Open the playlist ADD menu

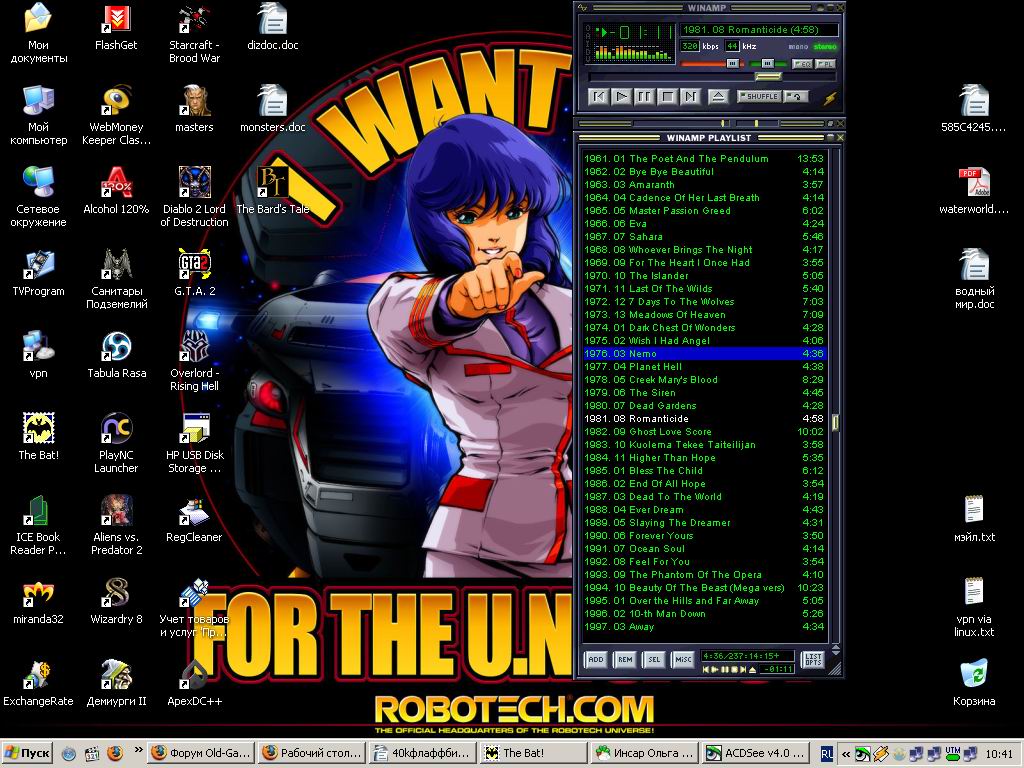click(x=596, y=660)
